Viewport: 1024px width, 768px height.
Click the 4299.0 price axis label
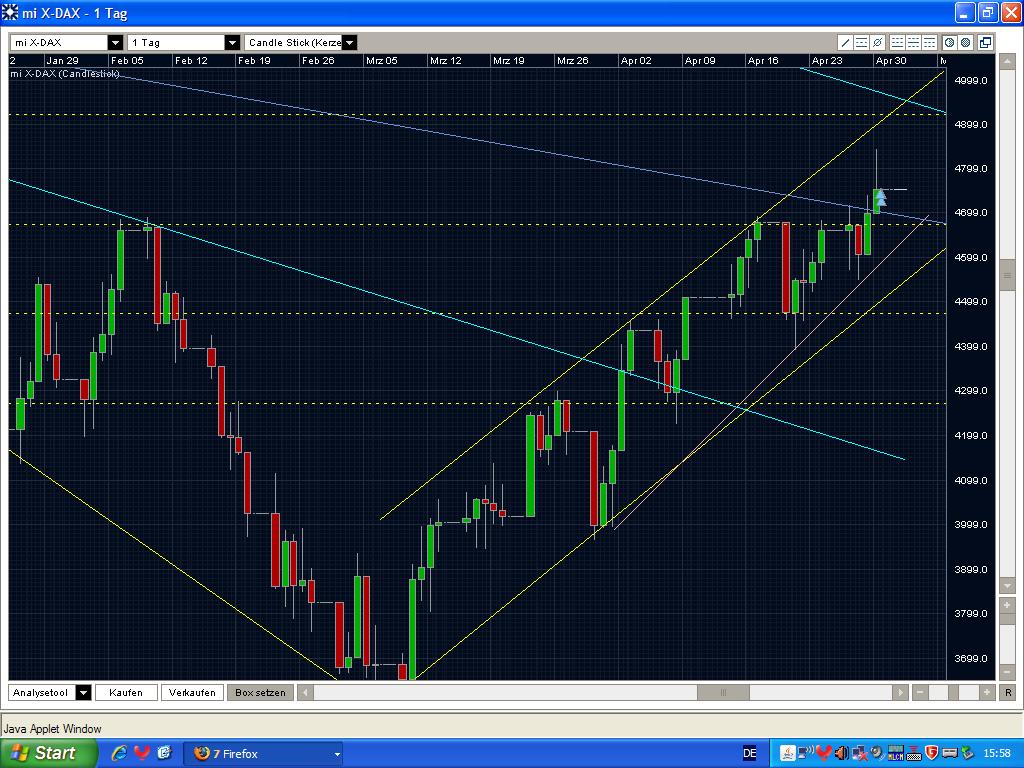click(971, 391)
